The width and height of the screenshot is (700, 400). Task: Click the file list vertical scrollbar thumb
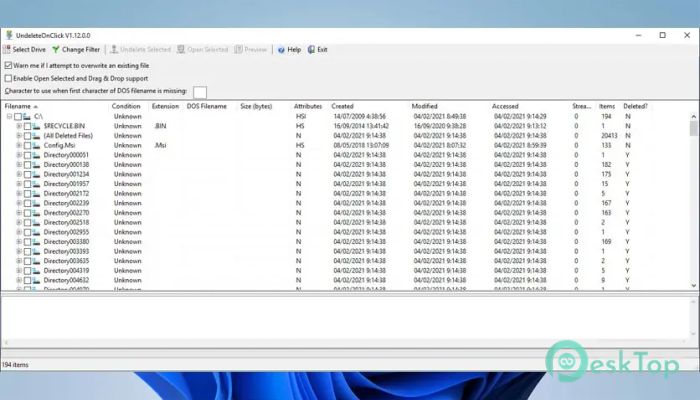(693, 128)
